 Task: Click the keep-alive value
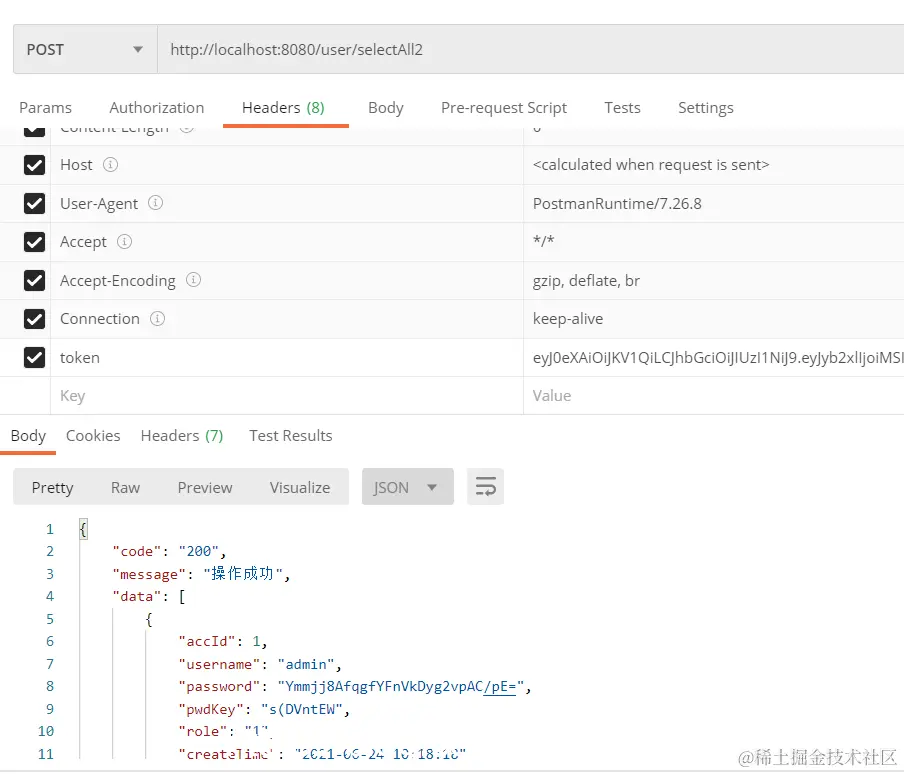pos(568,319)
